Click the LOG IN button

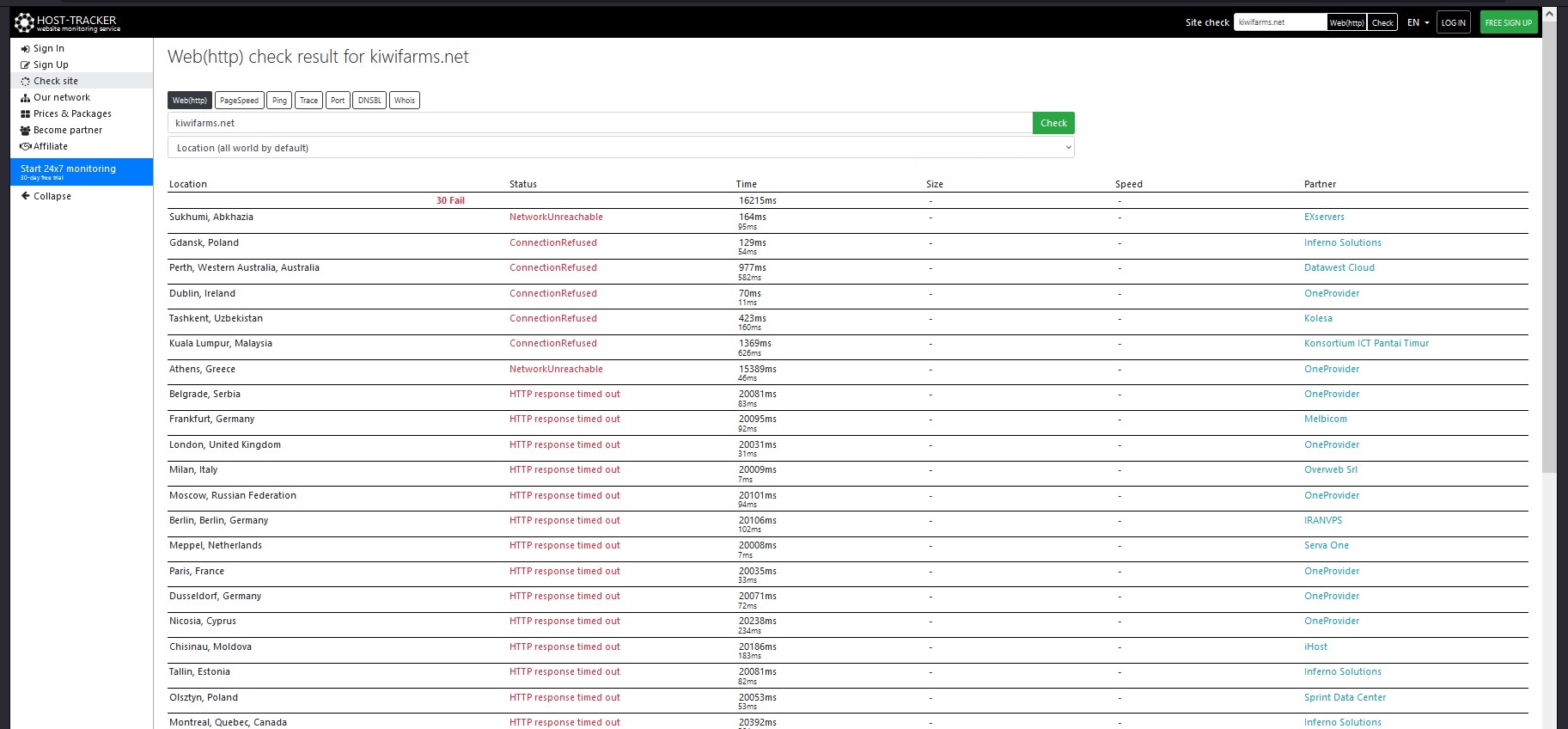(x=1454, y=22)
